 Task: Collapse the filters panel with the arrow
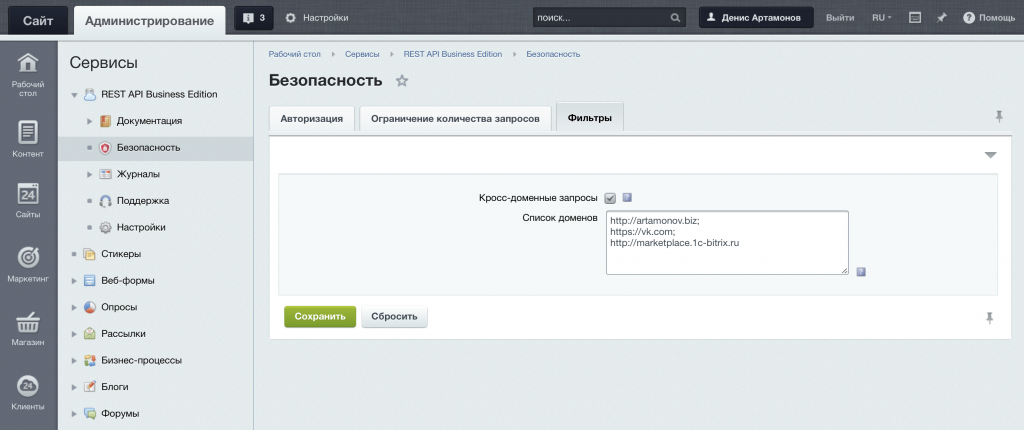(990, 155)
